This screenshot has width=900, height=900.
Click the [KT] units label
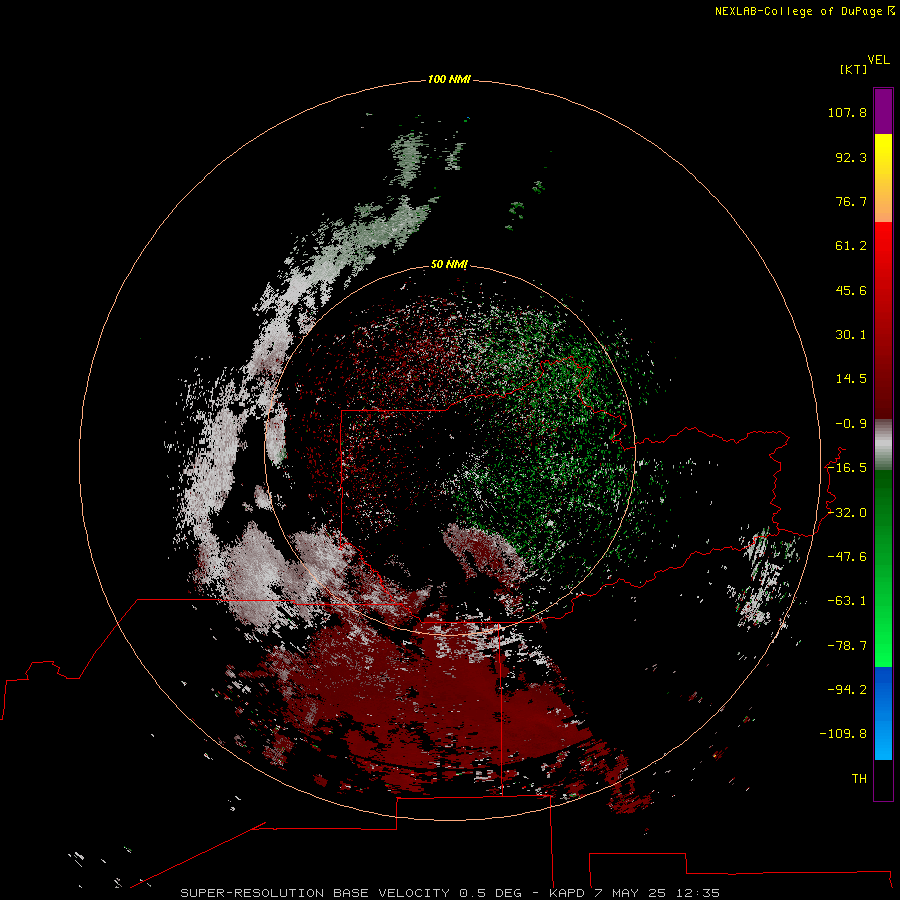pos(854,69)
